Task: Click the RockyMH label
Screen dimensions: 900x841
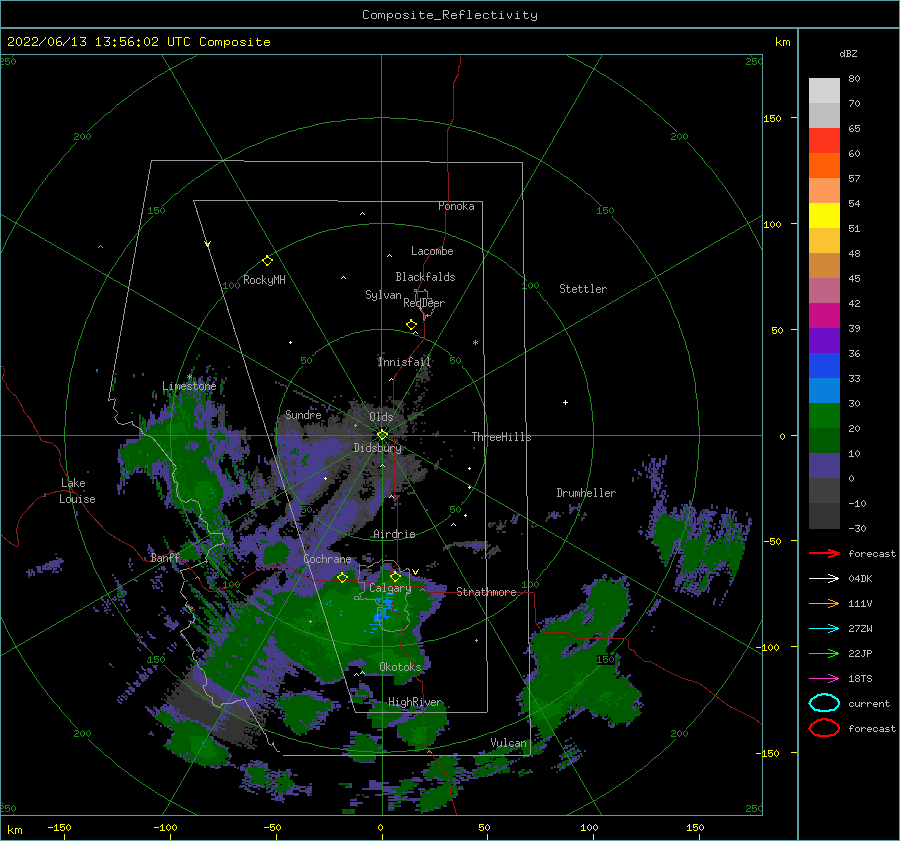Action: pos(264,280)
